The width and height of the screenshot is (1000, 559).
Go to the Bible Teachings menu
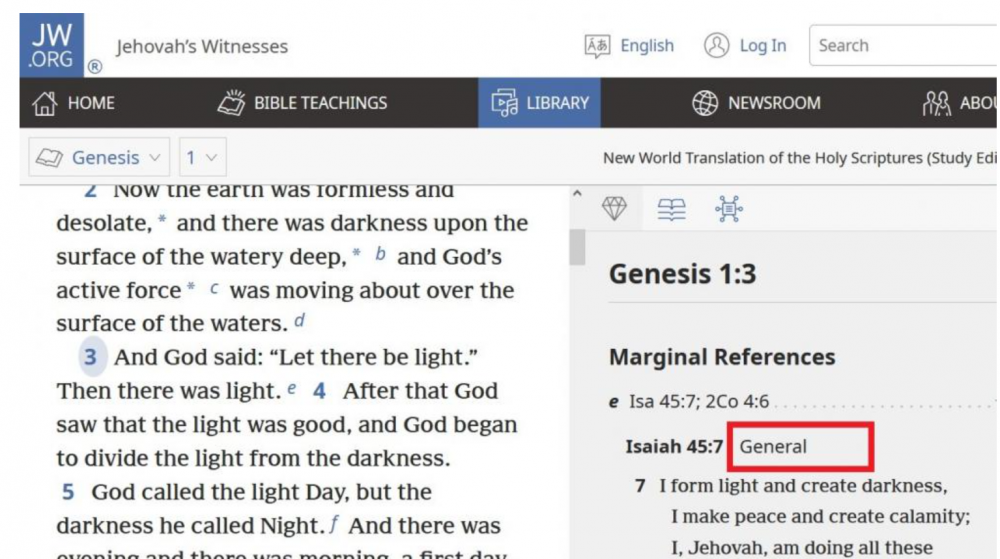click(303, 103)
